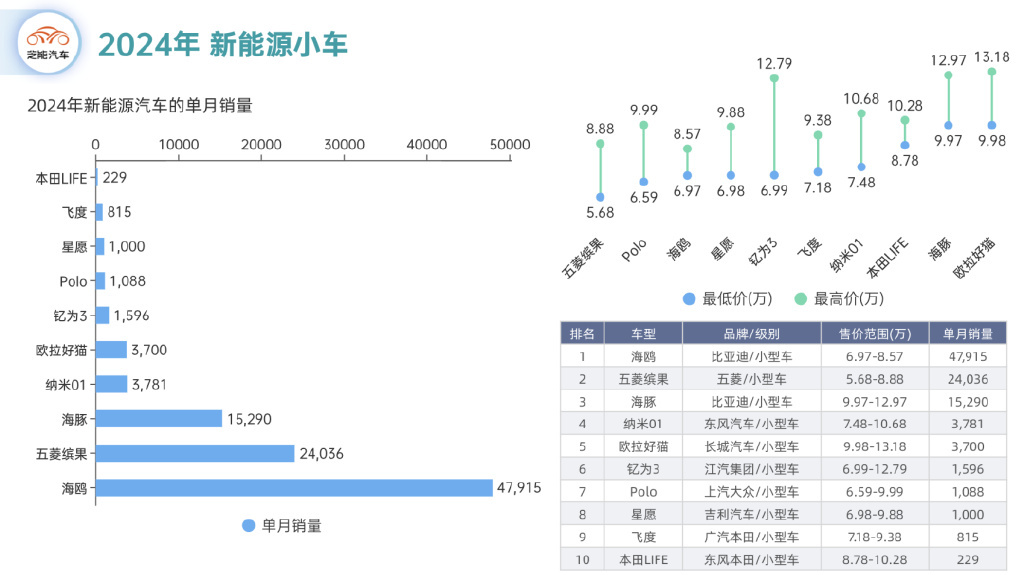The width and height of the screenshot is (1024, 575).
Task: Sort table by 排名 column header
Action: pyautogui.click(x=582, y=333)
